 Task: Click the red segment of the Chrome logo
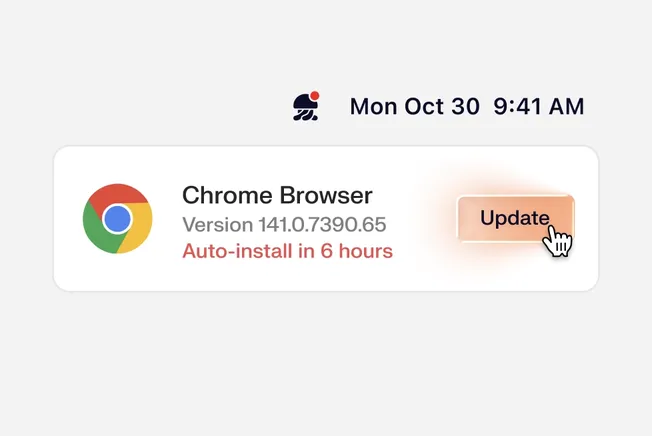tap(117, 194)
